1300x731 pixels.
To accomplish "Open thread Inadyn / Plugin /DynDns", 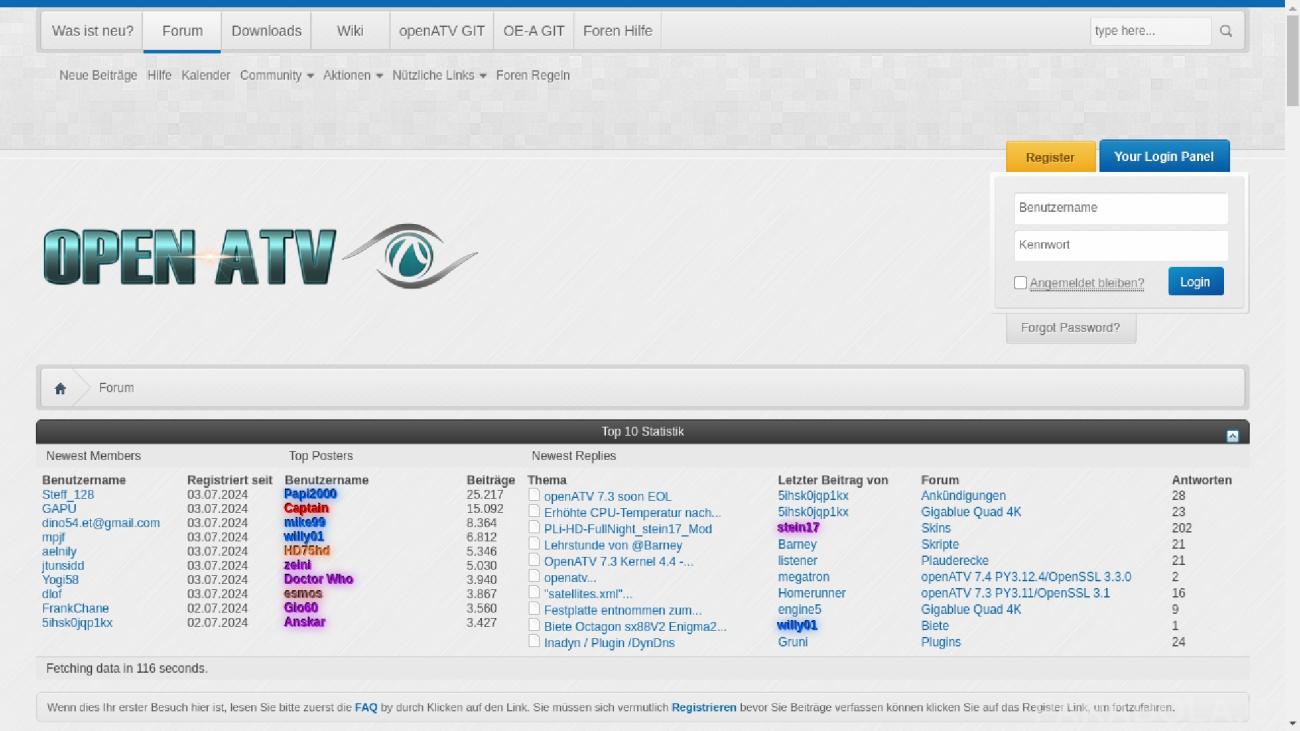I will [x=609, y=643].
